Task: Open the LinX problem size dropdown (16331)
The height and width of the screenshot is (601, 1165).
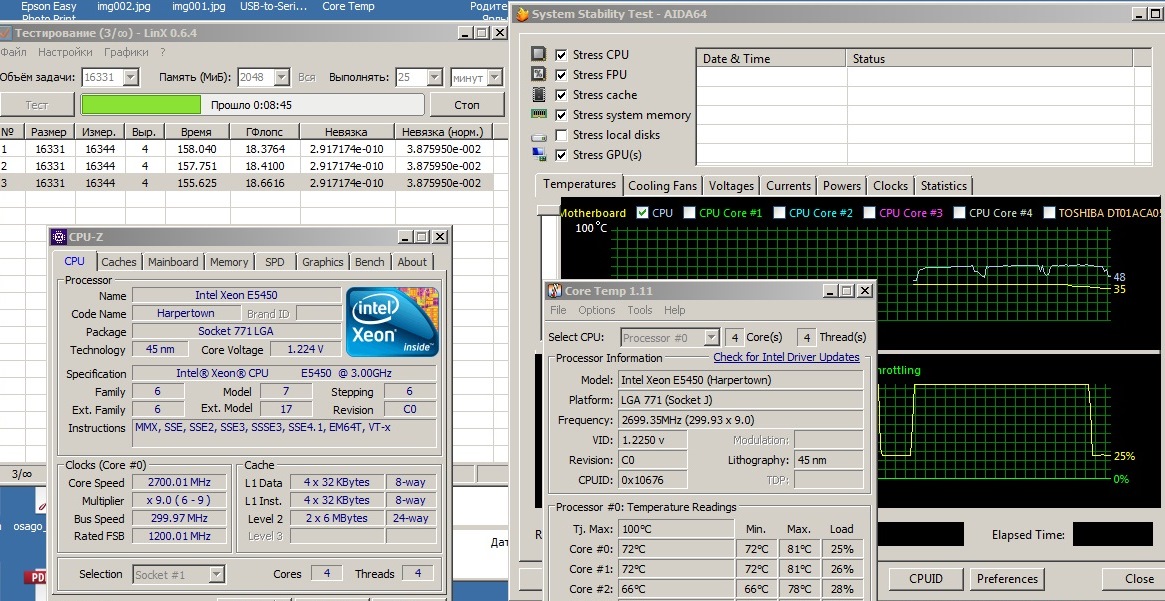Action: pos(131,77)
